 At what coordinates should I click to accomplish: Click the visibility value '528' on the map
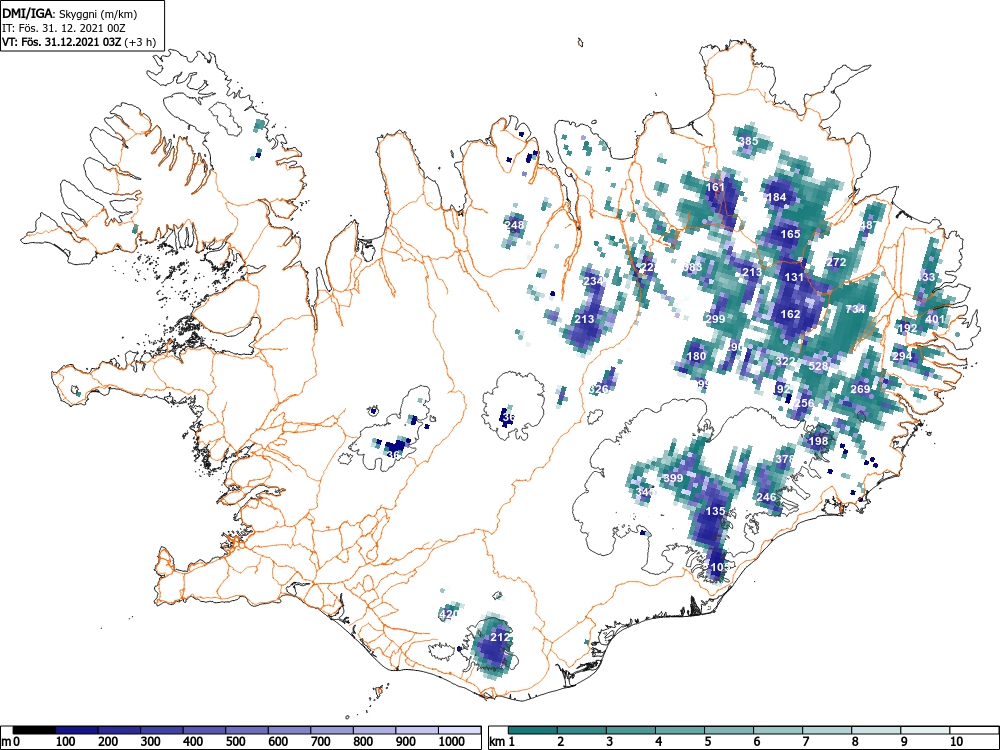click(x=818, y=366)
